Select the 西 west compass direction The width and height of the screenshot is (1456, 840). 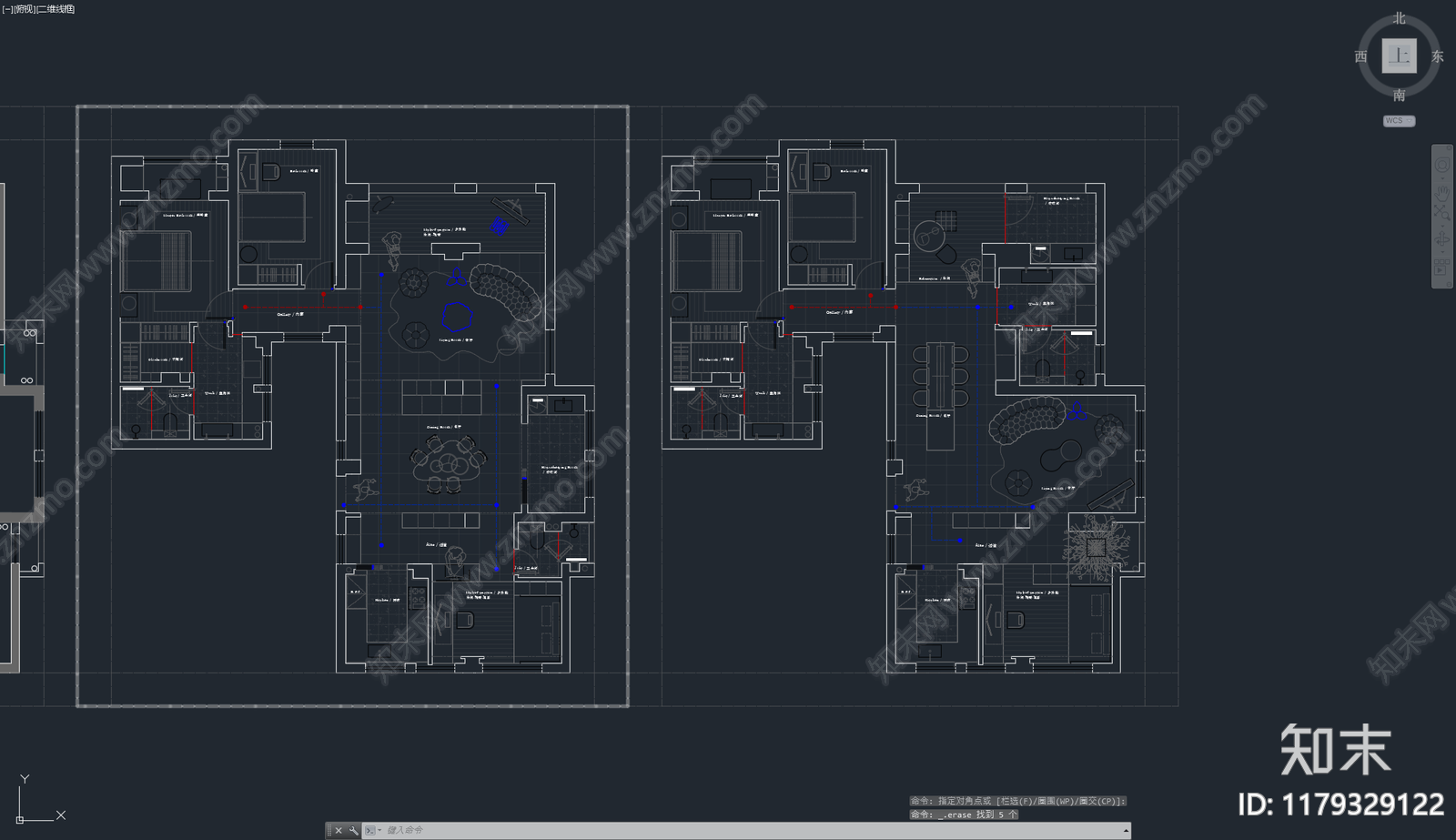coord(1360,56)
